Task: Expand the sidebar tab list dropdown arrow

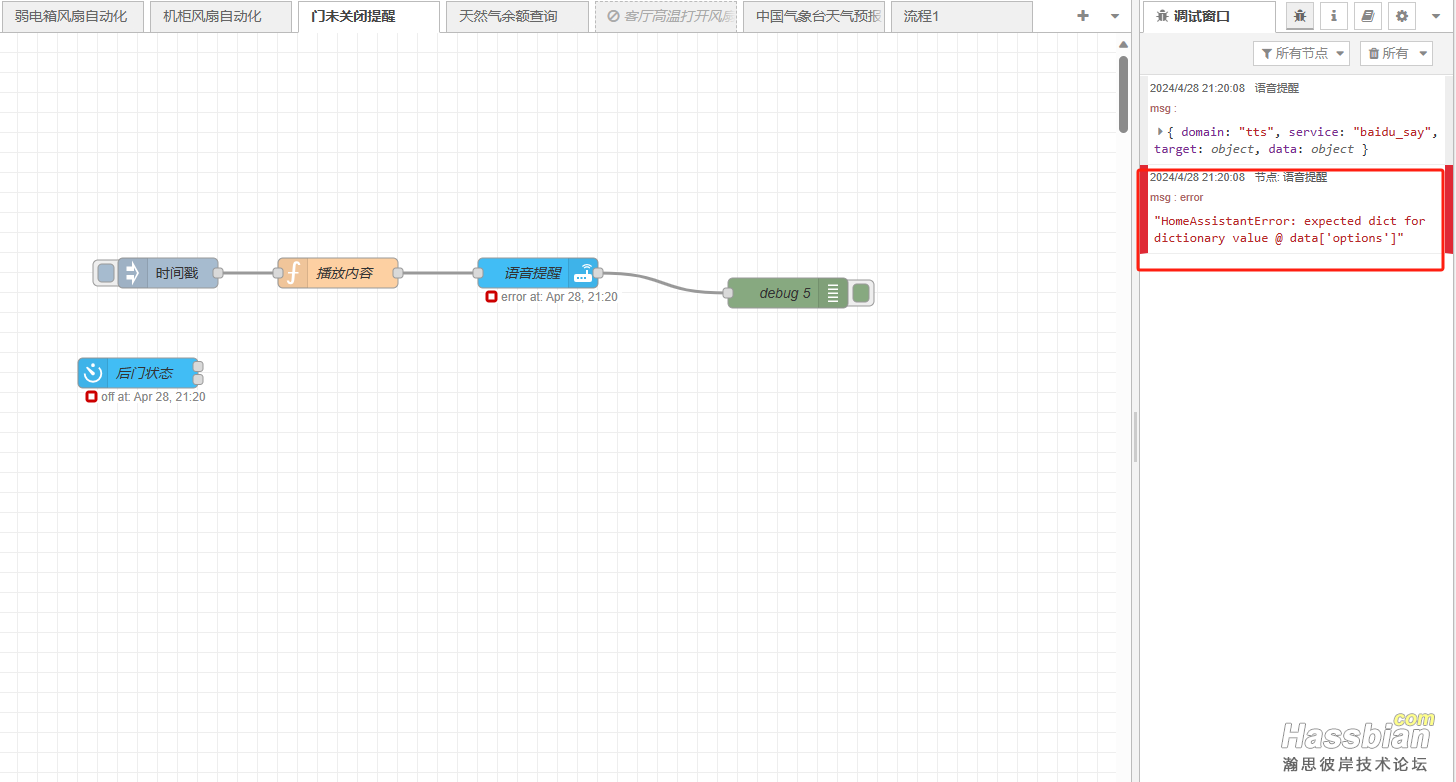Action: click(x=1436, y=16)
